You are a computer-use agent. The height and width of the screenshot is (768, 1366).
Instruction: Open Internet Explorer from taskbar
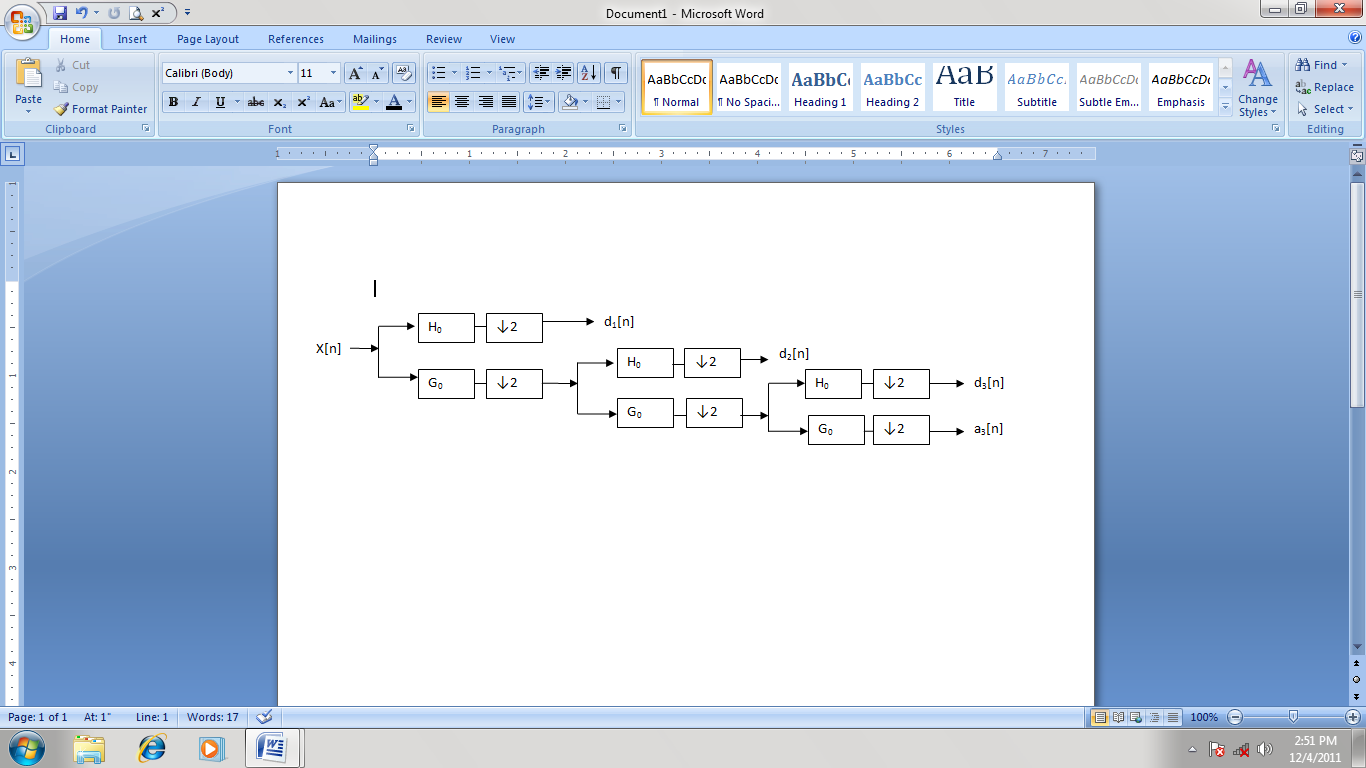tap(152, 748)
